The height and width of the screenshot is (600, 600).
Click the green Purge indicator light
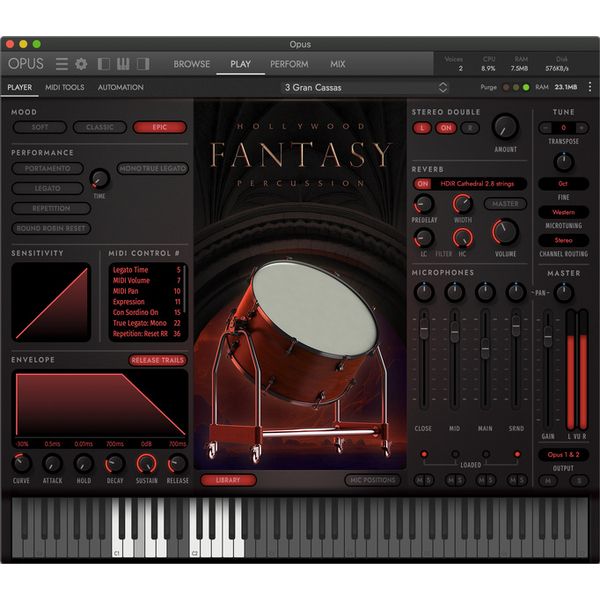526,88
